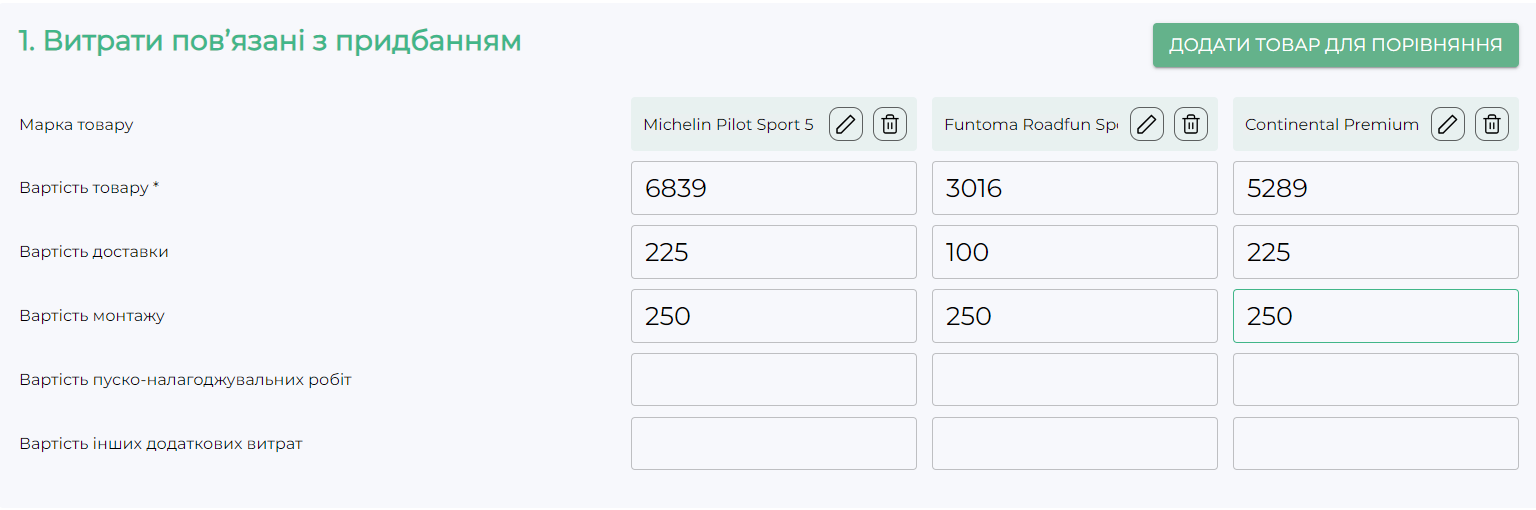Select the Funtoma delivery cost field showing 100
Image resolution: width=1536 pixels, height=510 pixels.
pos(1074,252)
